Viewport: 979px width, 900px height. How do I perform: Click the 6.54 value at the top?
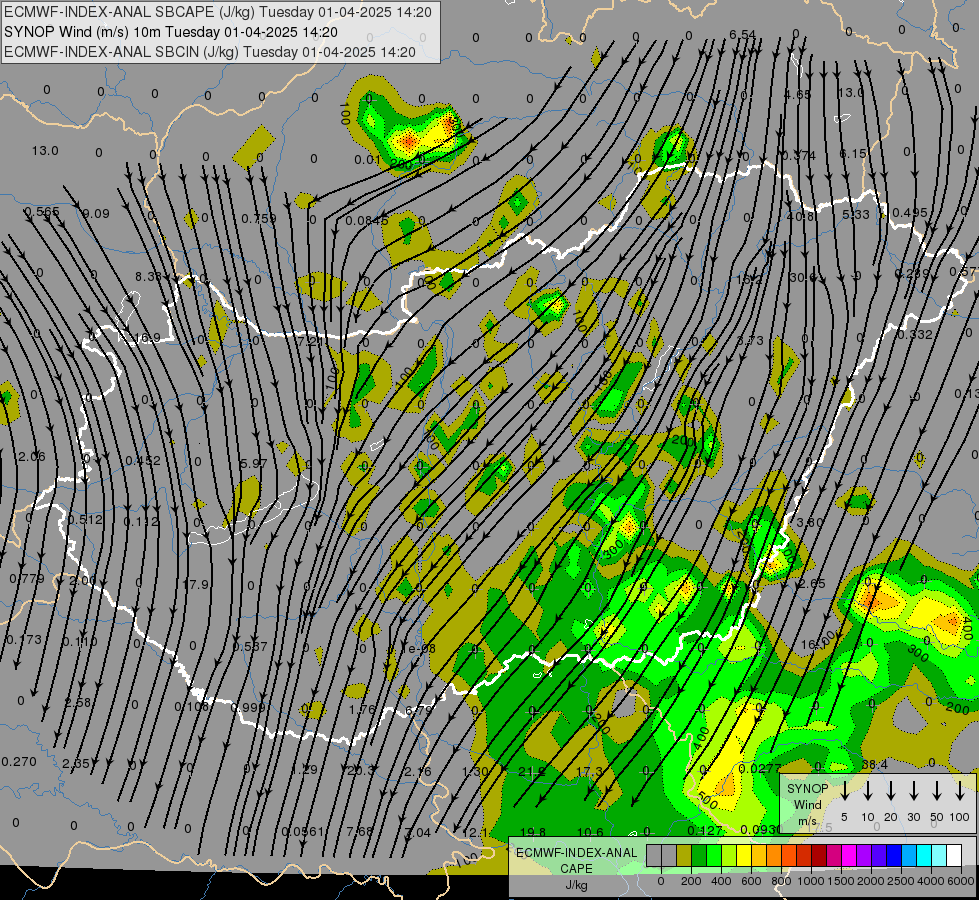point(742,35)
